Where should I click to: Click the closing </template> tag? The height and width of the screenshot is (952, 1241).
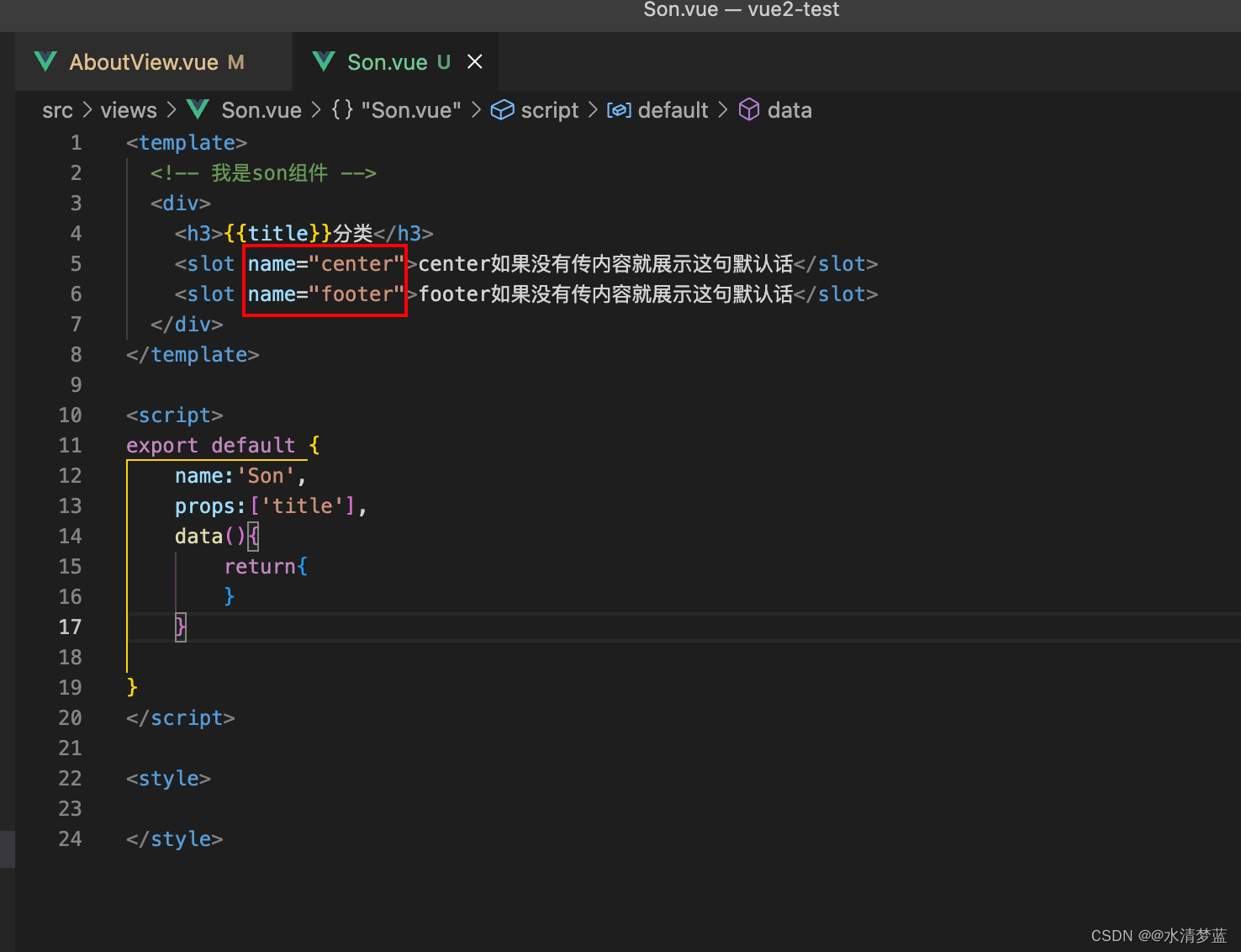pyautogui.click(x=193, y=355)
